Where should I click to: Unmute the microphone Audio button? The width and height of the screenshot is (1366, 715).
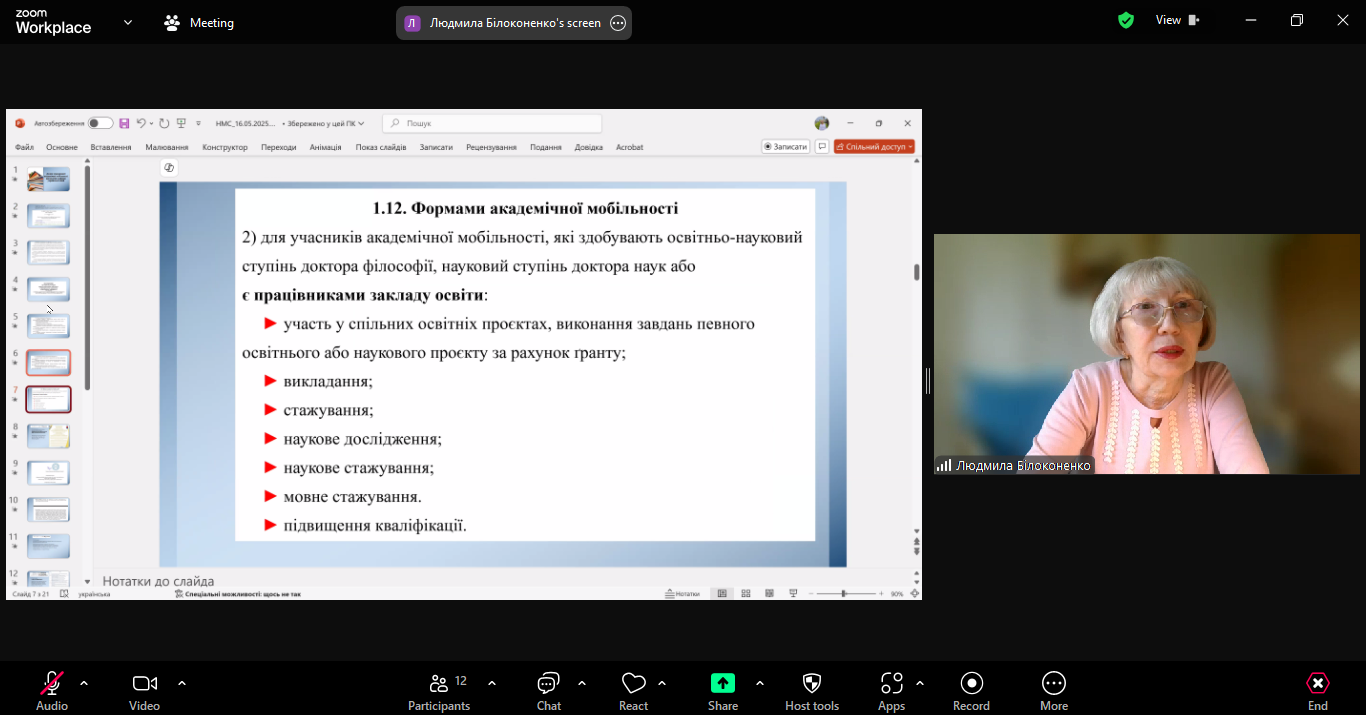52,689
